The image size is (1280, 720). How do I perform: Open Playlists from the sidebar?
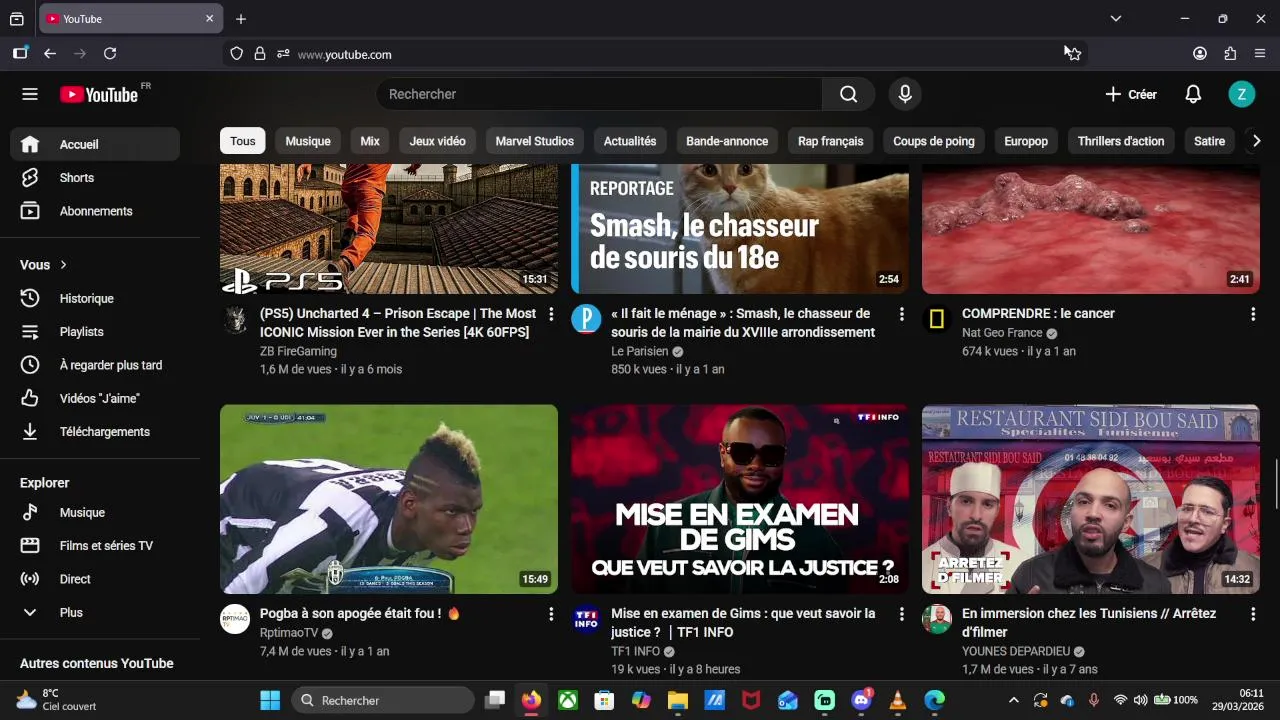(x=95, y=332)
